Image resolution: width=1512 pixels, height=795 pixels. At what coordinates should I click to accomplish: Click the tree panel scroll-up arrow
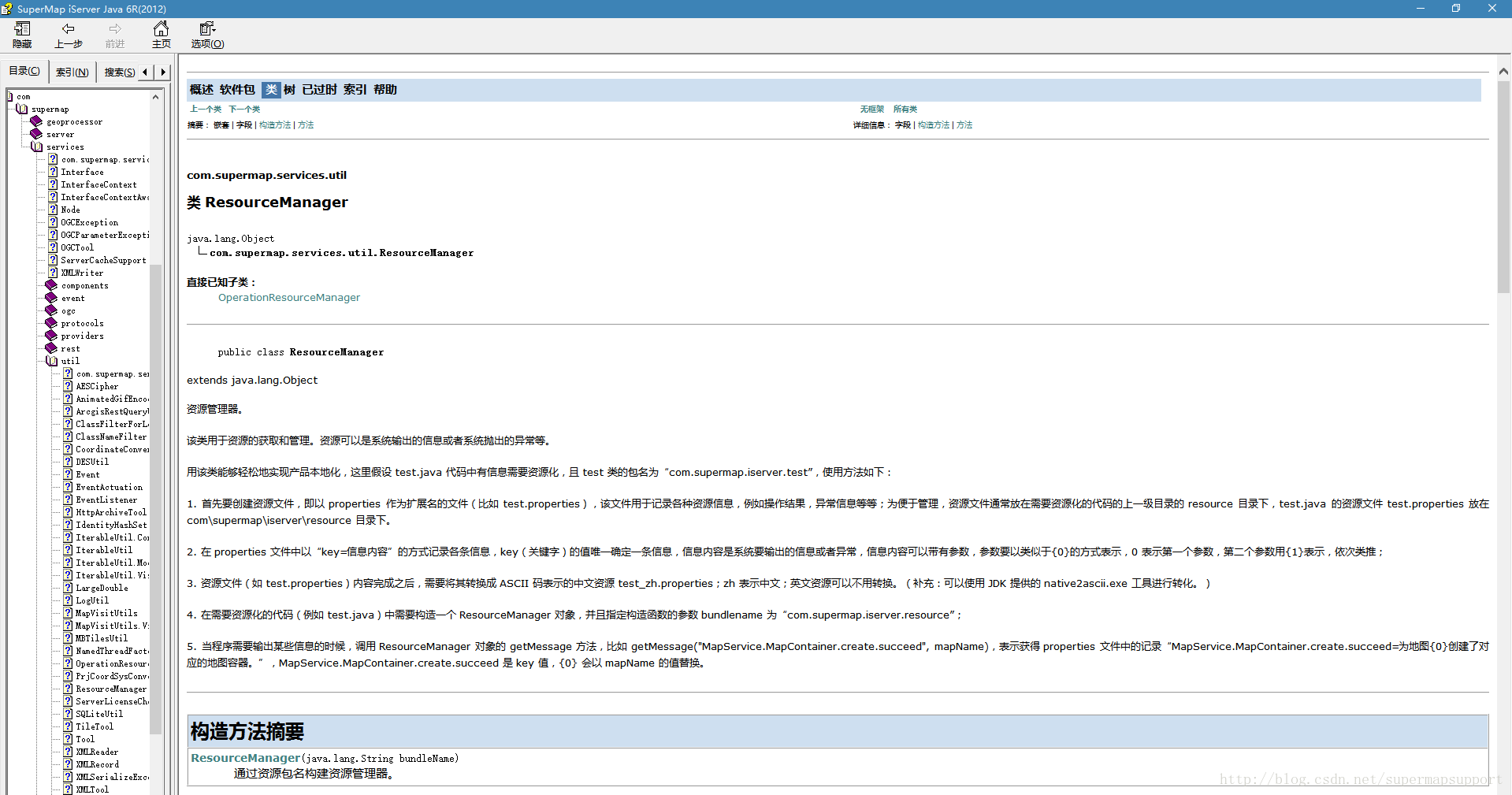(156, 97)
